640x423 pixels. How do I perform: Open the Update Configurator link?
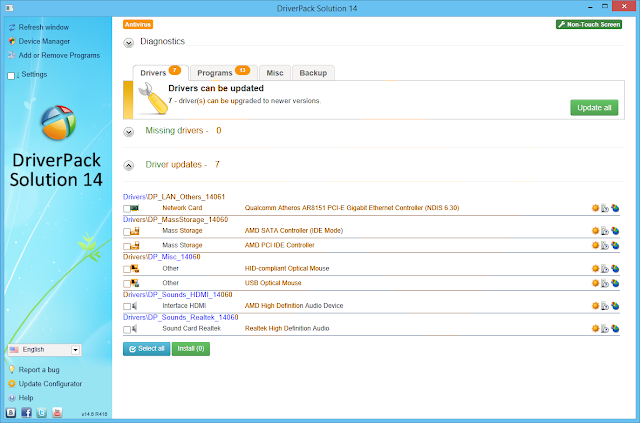coord(50,384)
